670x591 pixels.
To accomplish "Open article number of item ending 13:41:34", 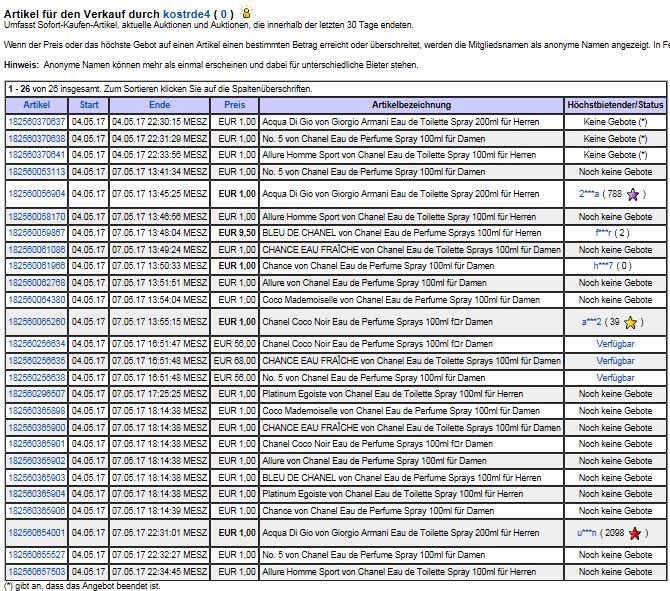I will pos(37,172).
